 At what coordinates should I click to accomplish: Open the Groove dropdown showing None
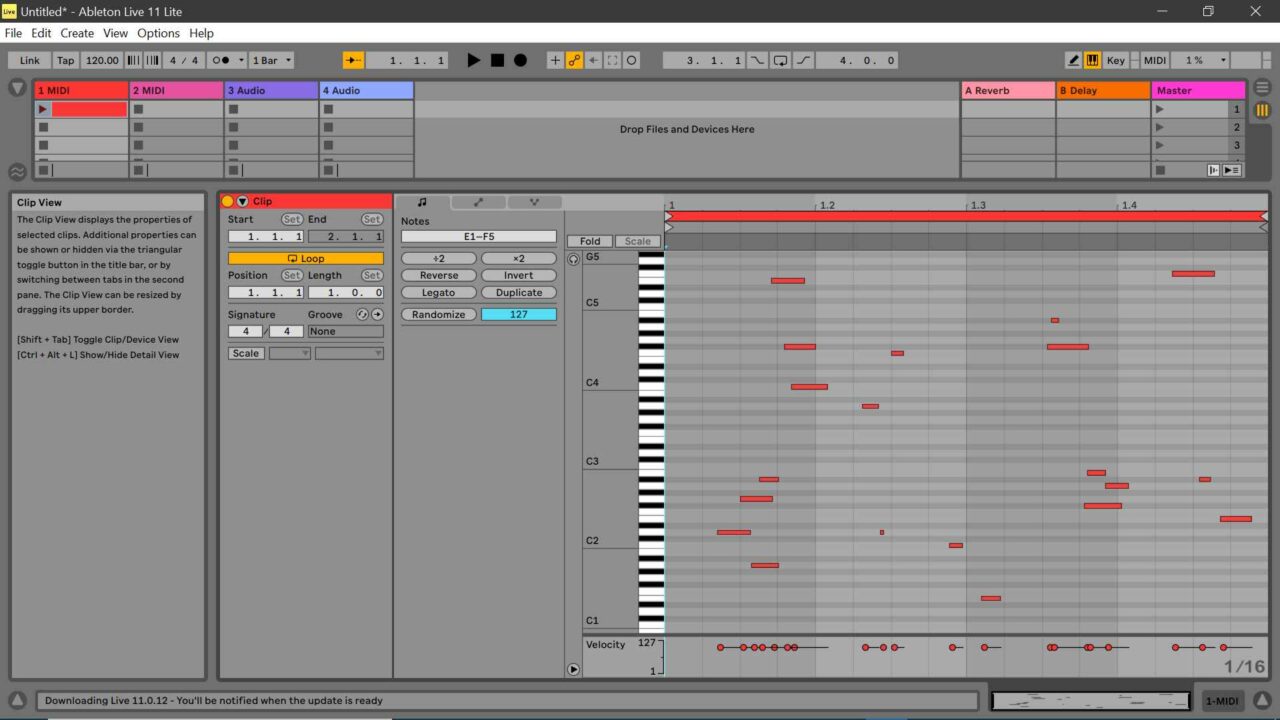pyautogui.click(x=345, y=331)
